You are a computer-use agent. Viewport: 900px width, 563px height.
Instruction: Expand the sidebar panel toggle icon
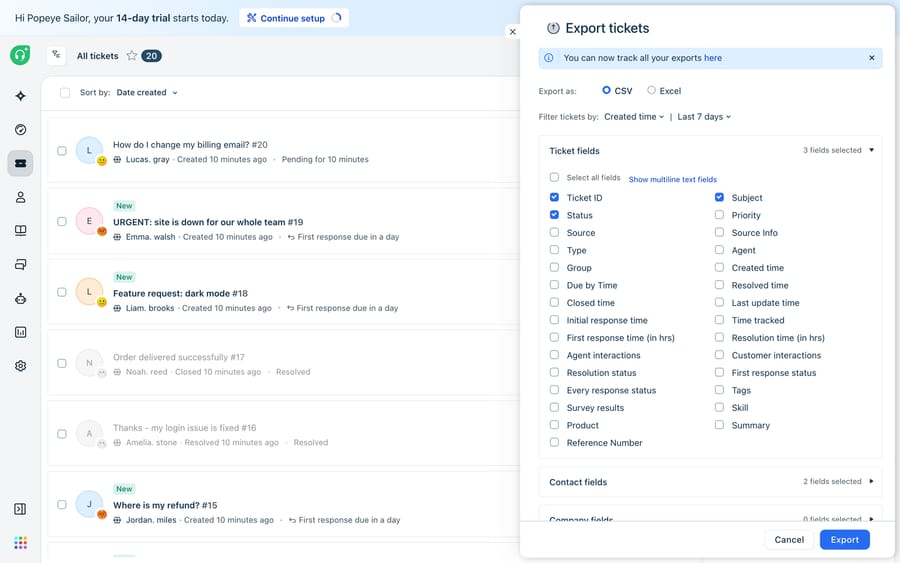point(20,509)
